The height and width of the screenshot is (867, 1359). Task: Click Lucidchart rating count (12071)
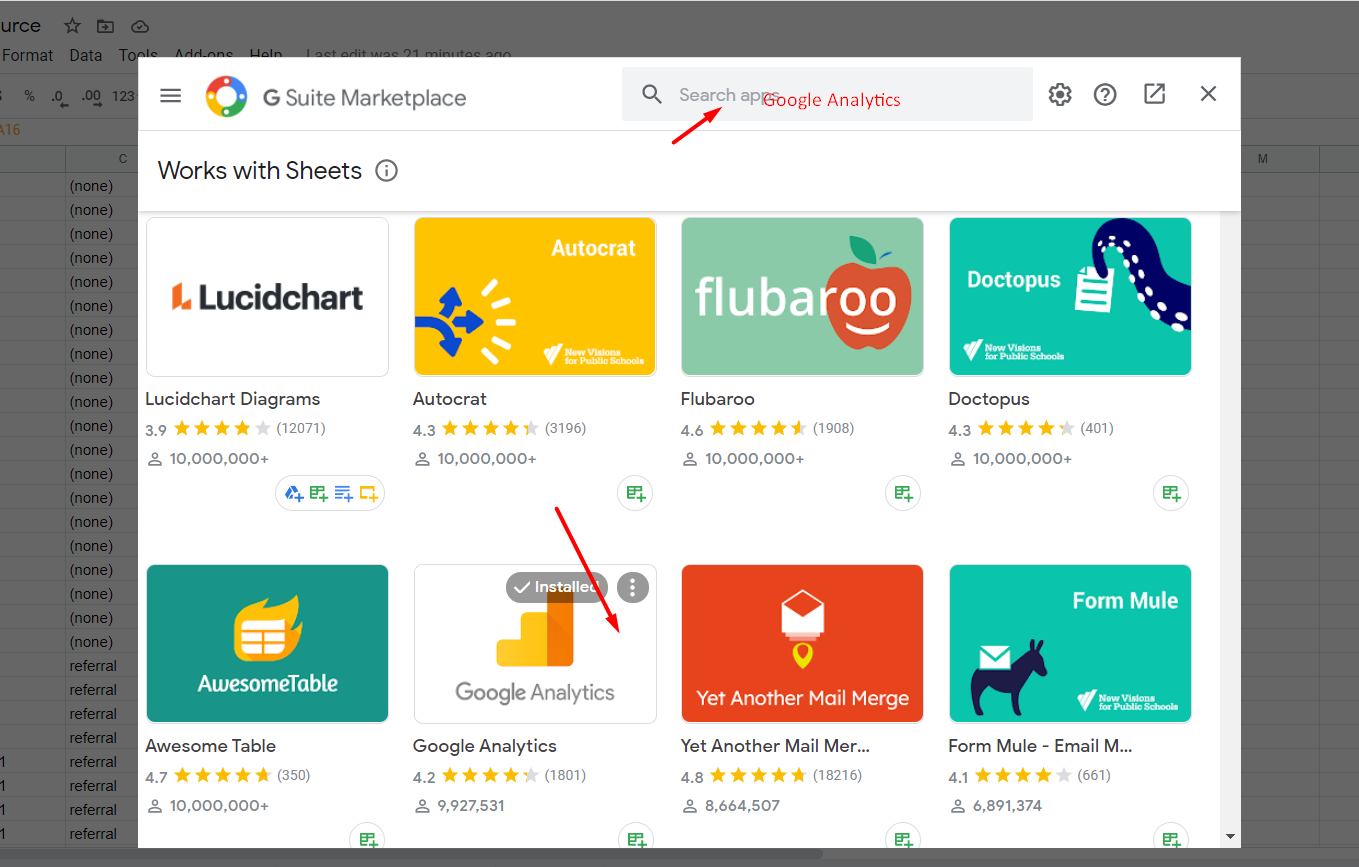[301, 428]
